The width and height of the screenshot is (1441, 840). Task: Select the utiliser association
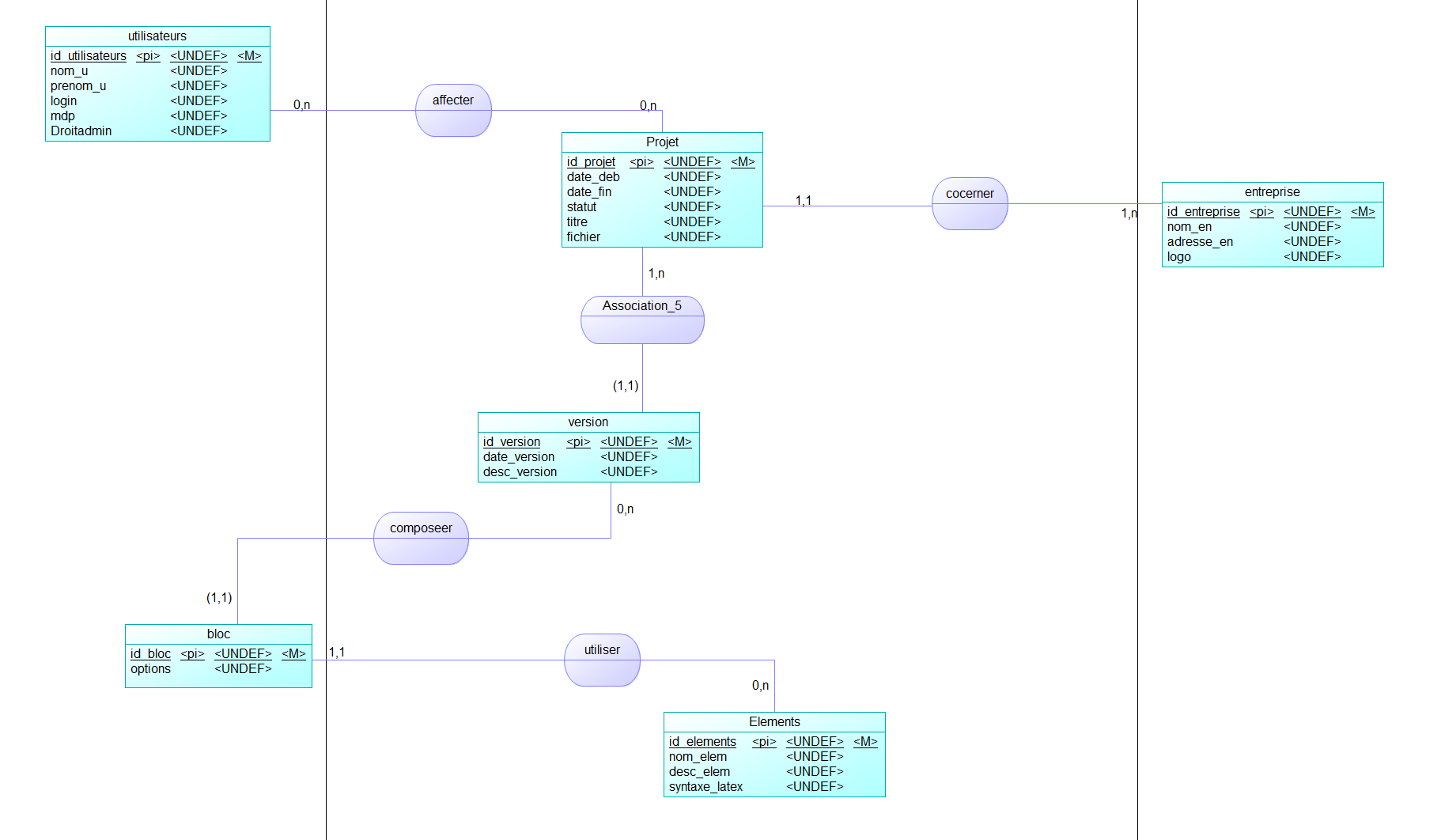(x=602, y=660)
